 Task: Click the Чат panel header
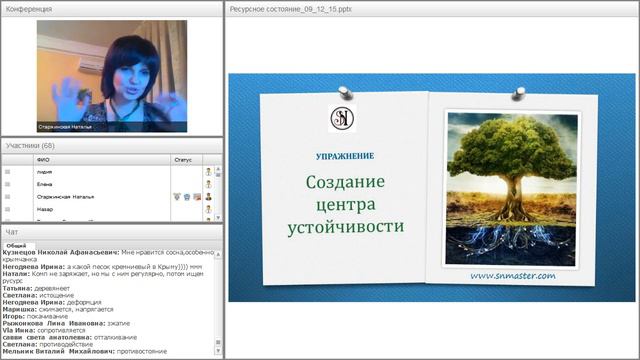pyautogui.click(x=112, y=232)
